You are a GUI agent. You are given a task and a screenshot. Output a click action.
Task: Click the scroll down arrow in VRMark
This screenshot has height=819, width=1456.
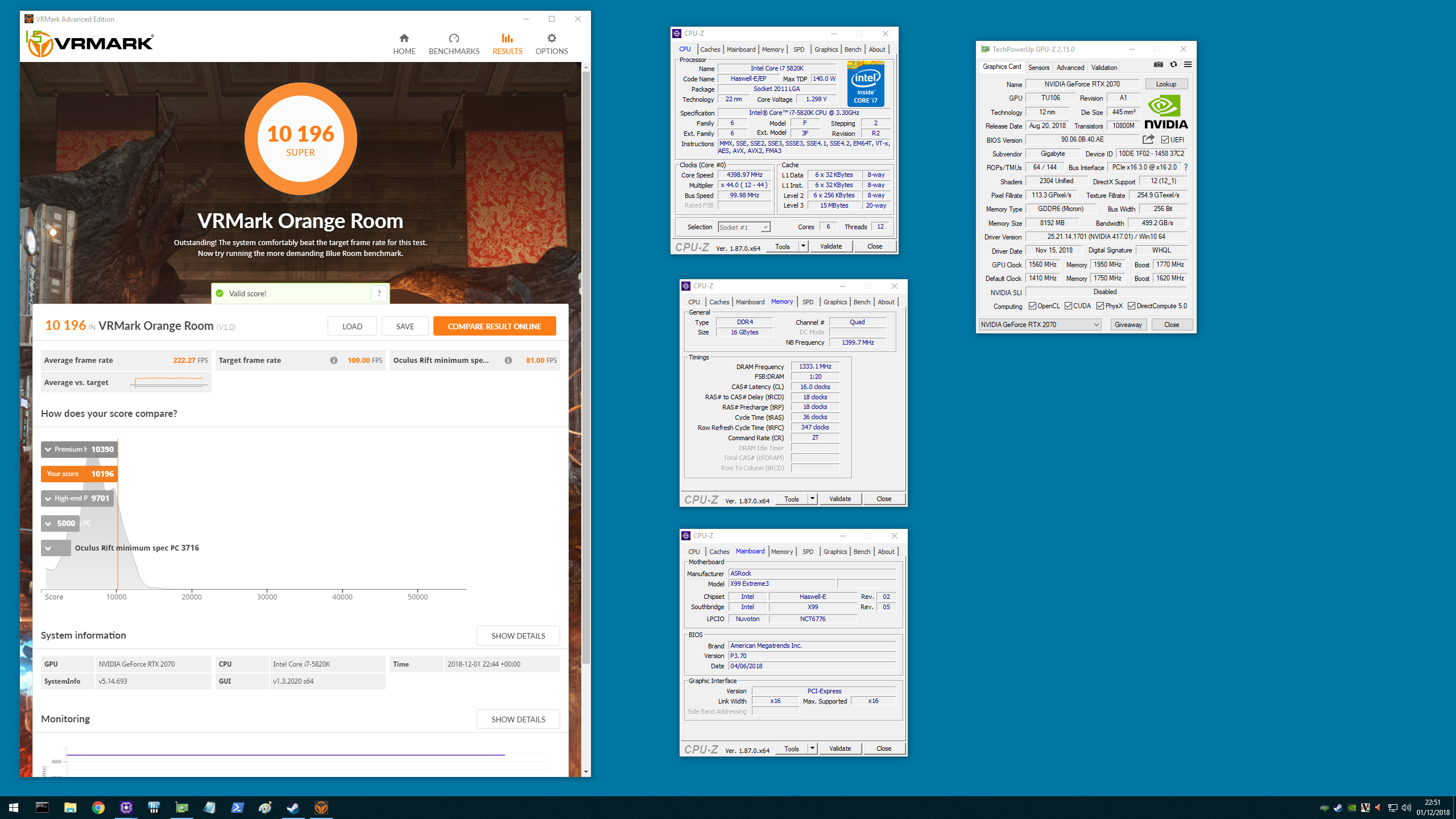point(586,772)
